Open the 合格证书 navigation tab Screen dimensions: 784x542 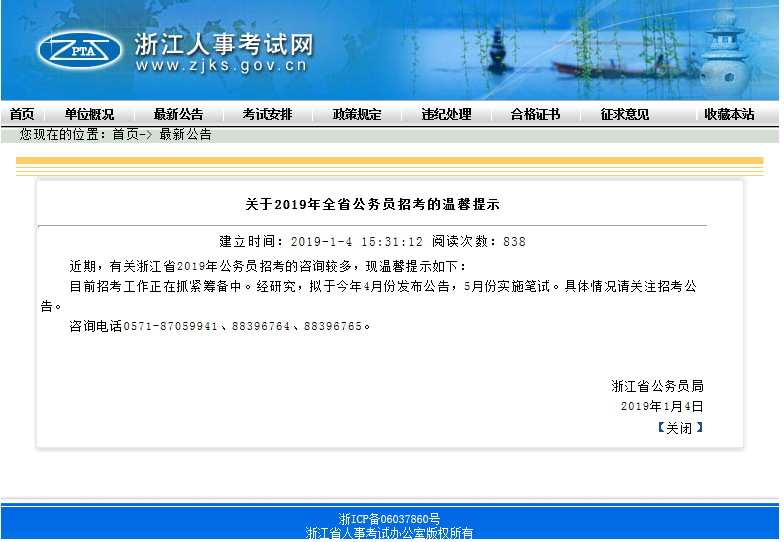pyautogui.click(x=535, y=114)
